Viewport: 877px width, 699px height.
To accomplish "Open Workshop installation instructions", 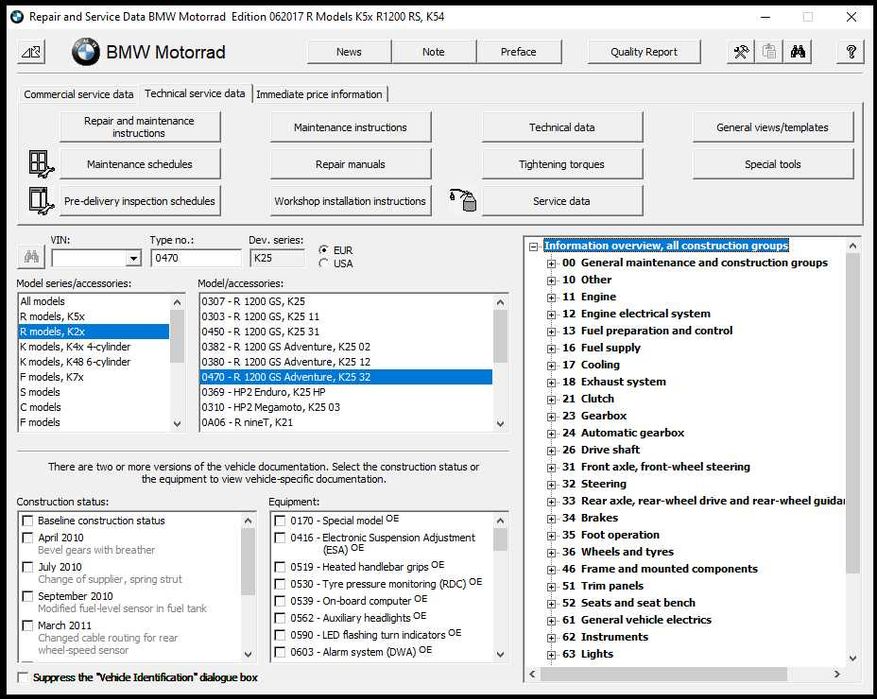I will coord(351,201).
